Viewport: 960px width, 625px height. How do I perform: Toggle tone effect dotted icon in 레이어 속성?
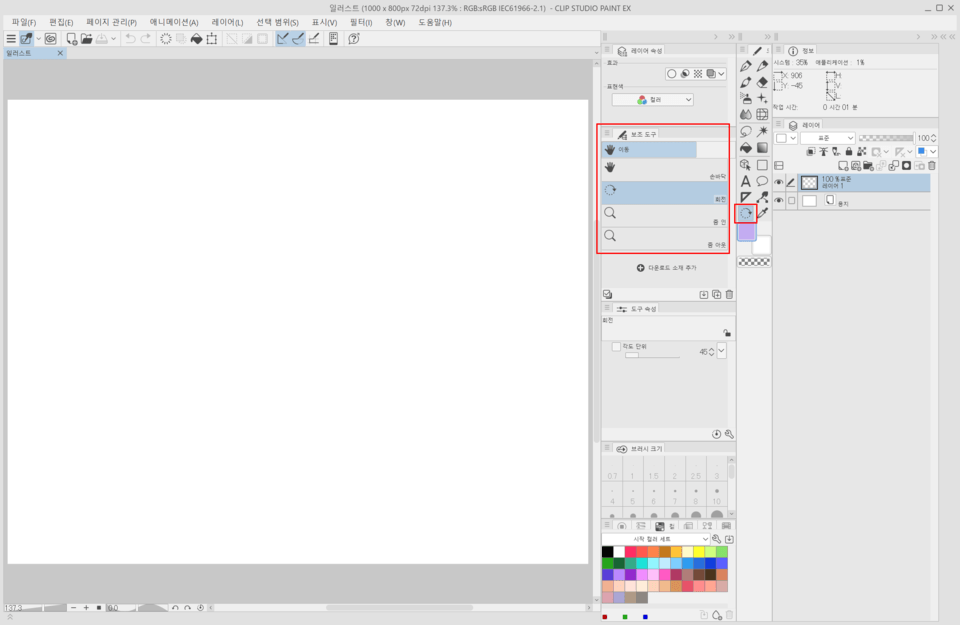(698, 73)
